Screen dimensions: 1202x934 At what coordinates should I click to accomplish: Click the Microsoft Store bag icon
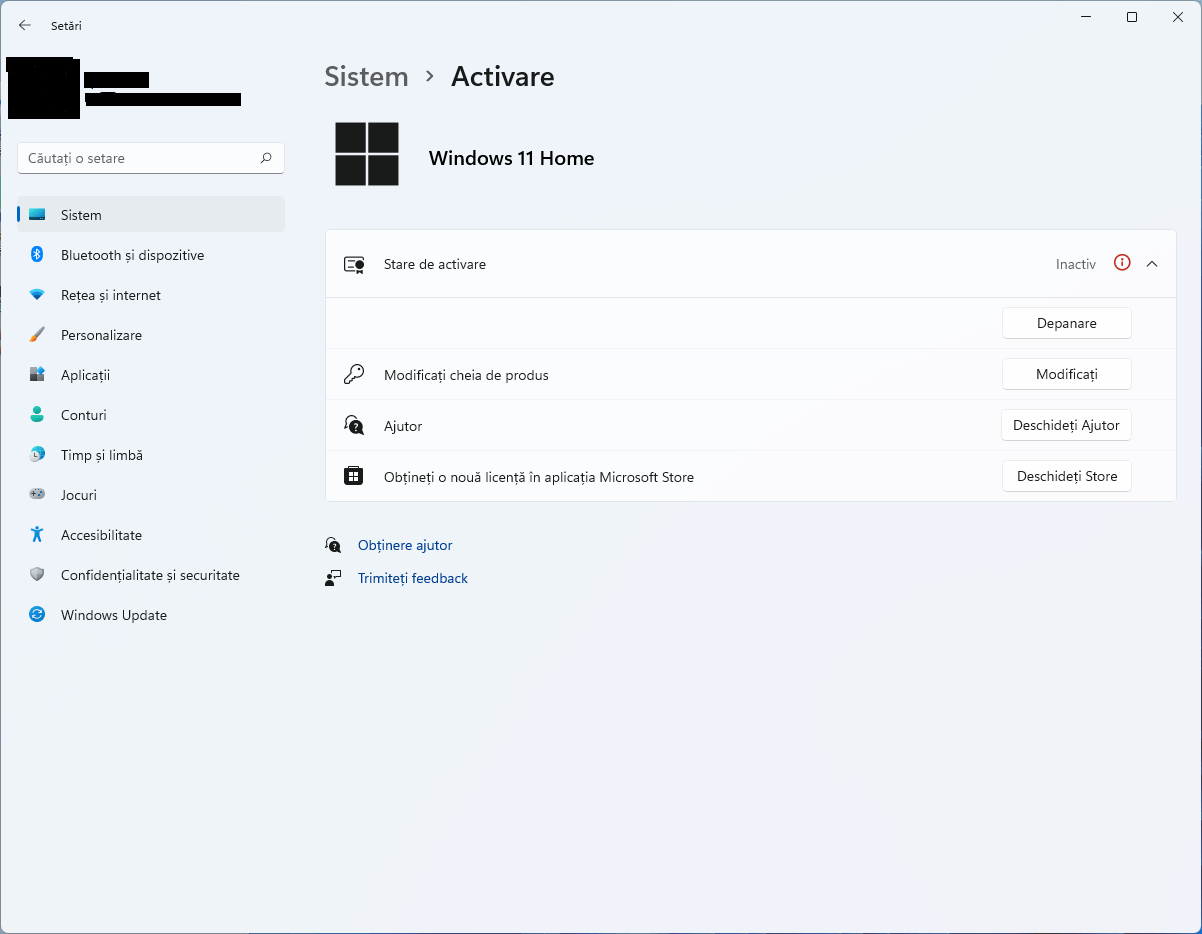[x=354, y=476]
